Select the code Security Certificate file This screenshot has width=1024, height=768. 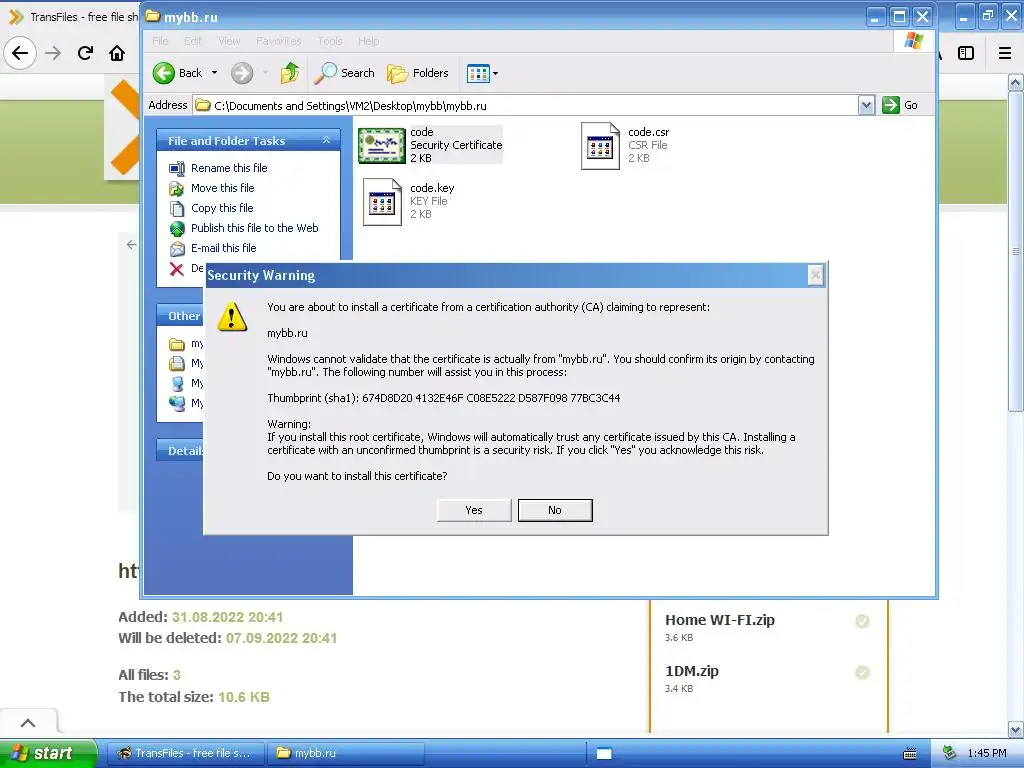click(x=430, y=145)
